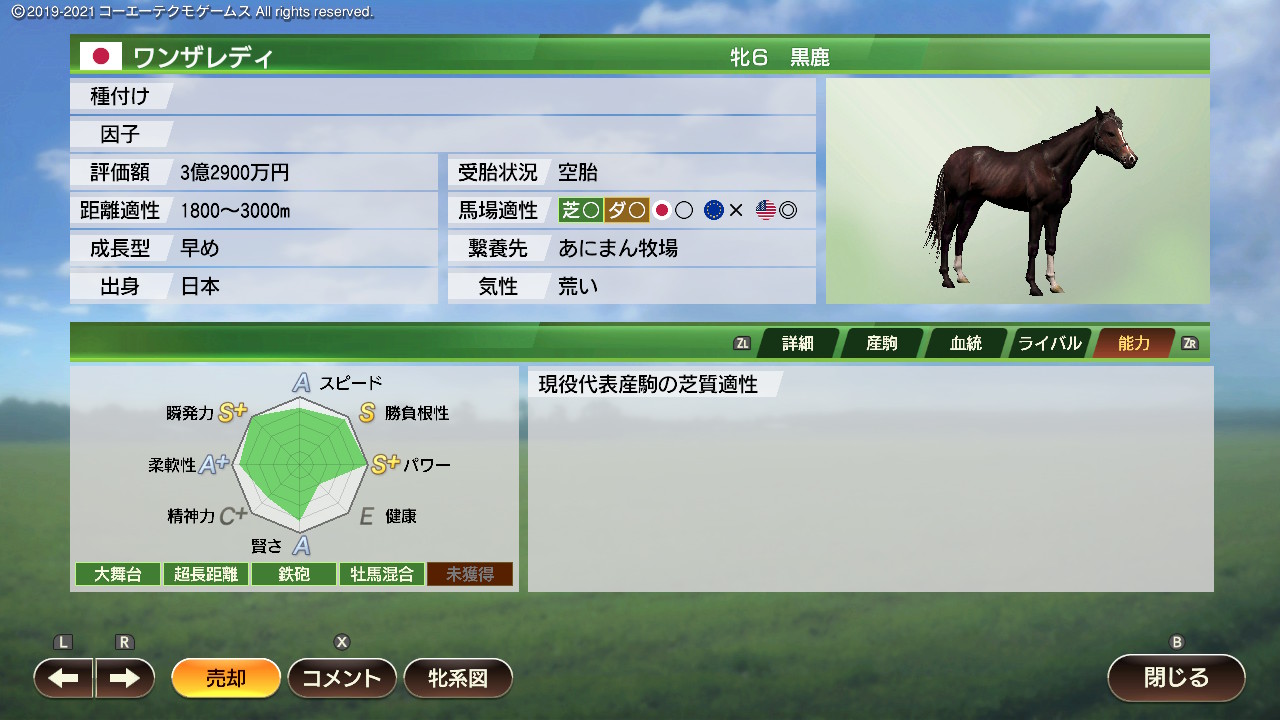Image resolution: width=1280 pixels, height=720 pixels.
Task: Click the 距離適性 label
Action: (x=120, y=211)
